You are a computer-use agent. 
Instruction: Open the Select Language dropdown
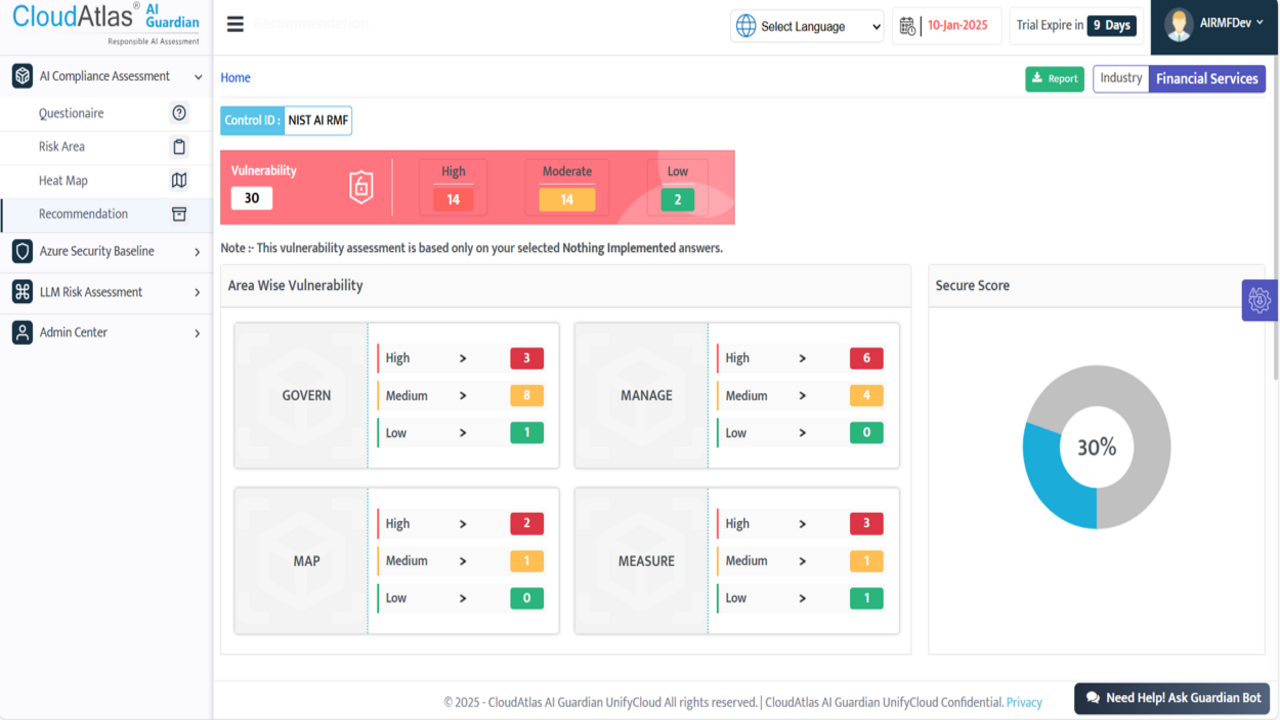coord(807,26)
